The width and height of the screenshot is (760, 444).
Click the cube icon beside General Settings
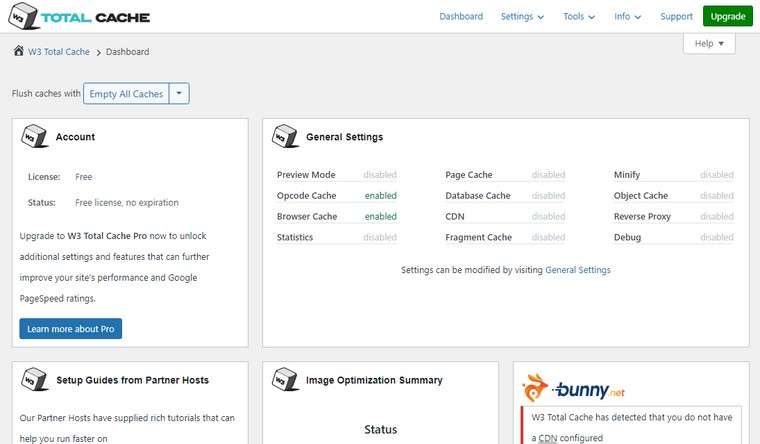(x=285, y=136)
